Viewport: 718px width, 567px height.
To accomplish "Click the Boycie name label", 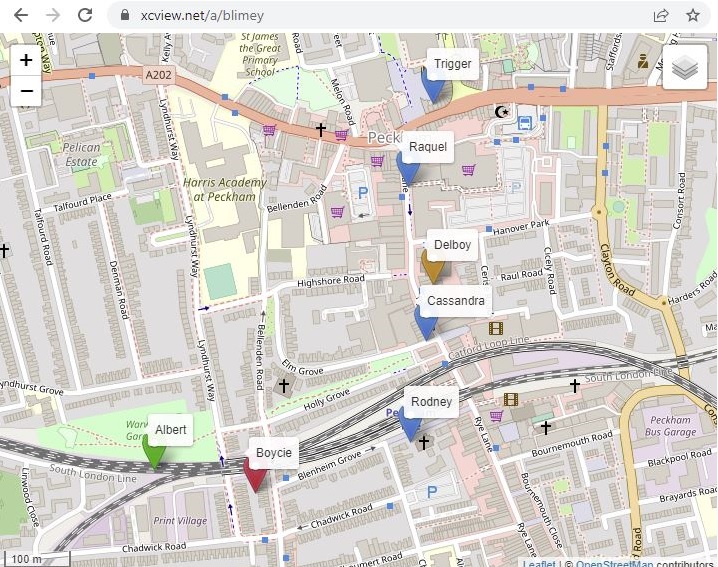I will (274, 453).
